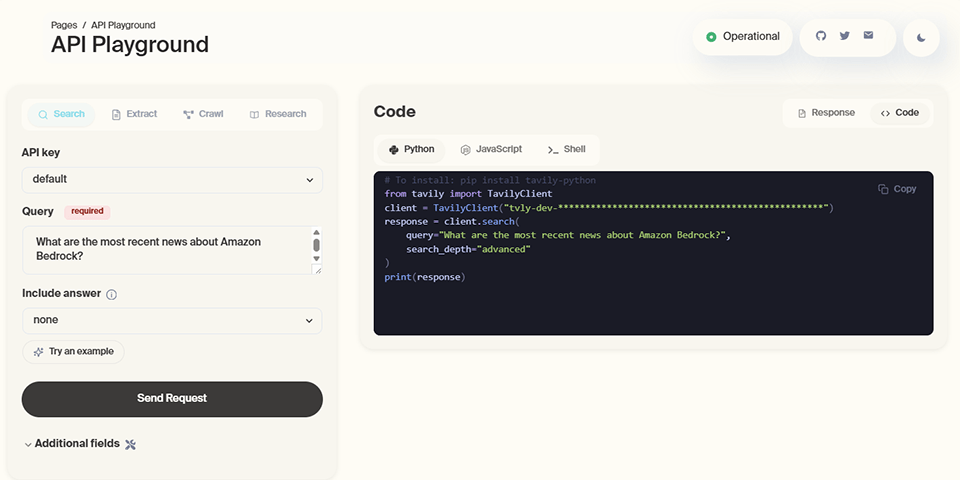Open the Include answer dropdown
The height and width of the screenshot is (480, 960).
point(172,320)
